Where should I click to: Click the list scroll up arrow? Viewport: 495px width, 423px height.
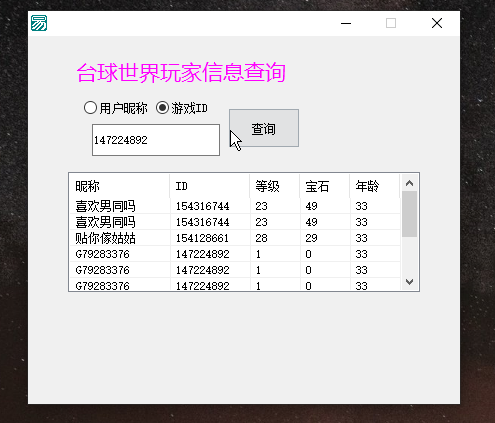pos(410,183)
